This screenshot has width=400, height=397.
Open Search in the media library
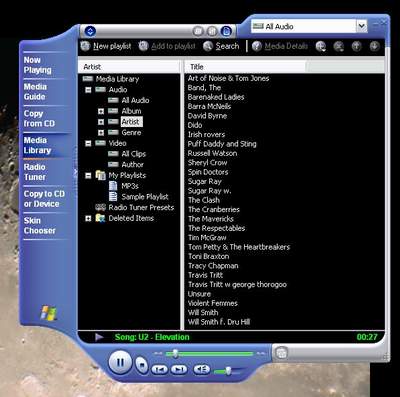tap(221, 46)
